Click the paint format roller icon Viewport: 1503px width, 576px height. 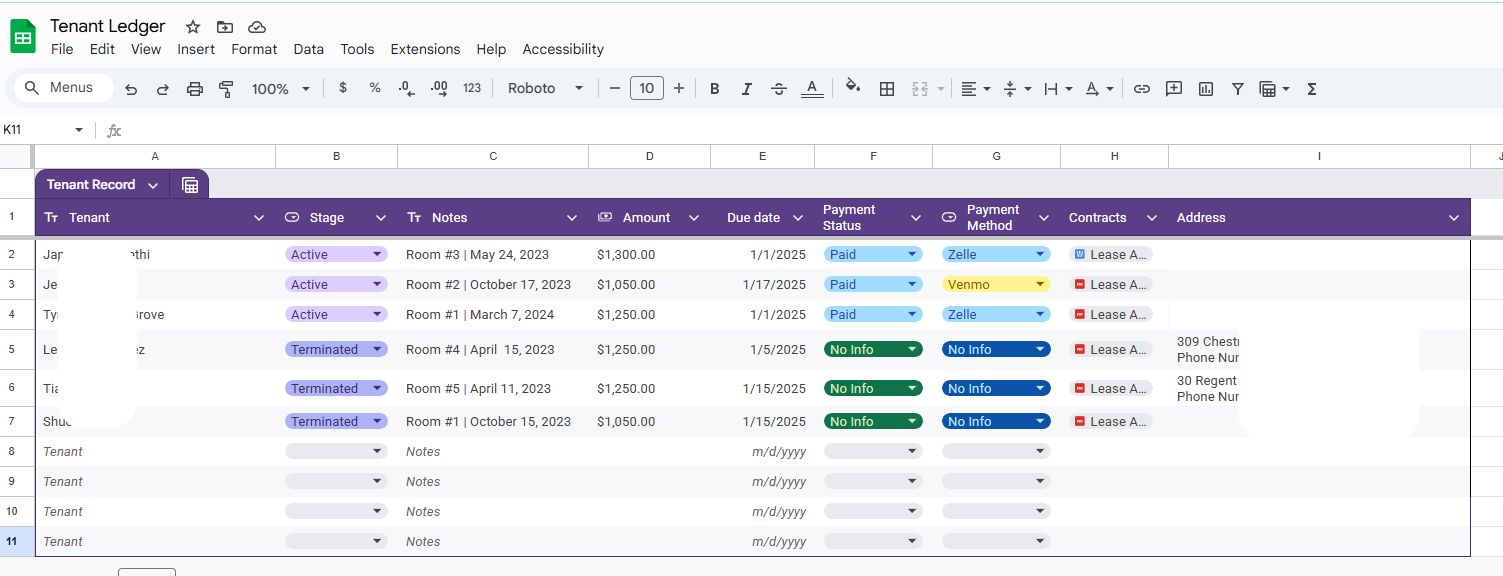pos(226,89)
